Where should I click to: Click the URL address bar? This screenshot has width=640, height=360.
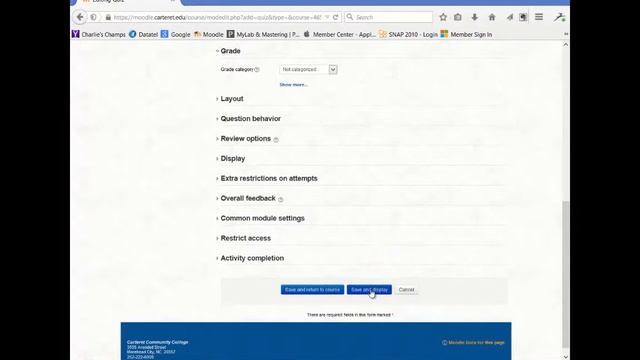click(217, 17)
